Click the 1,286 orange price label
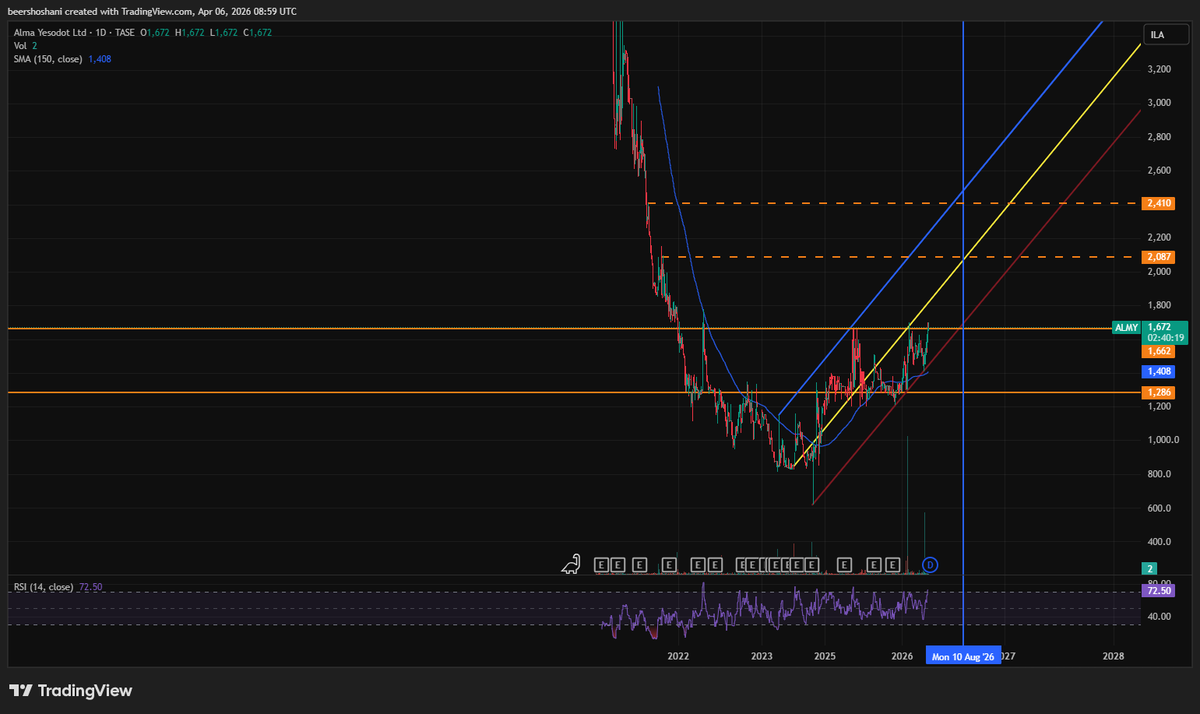The height and width of the screenshot is (714, 1200). (x=1159, y=393)
